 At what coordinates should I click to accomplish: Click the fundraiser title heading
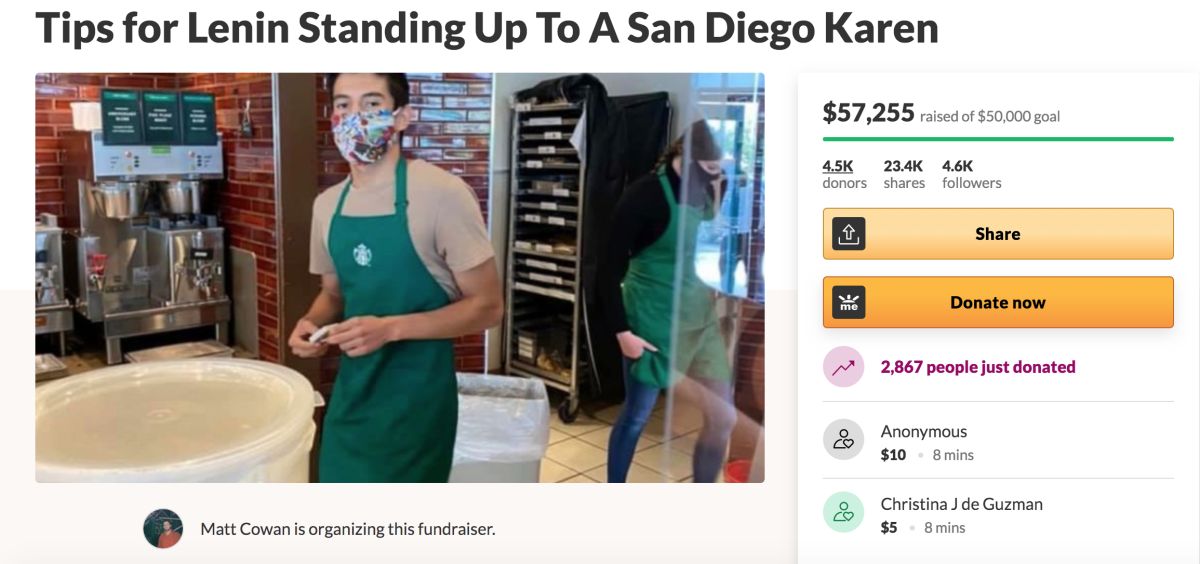tap(487, 27)
